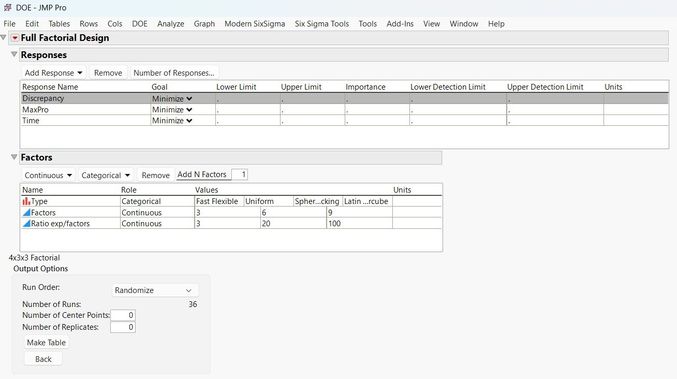Click the Back button
This screenshot has height=379, width=677.
(43, 359)
